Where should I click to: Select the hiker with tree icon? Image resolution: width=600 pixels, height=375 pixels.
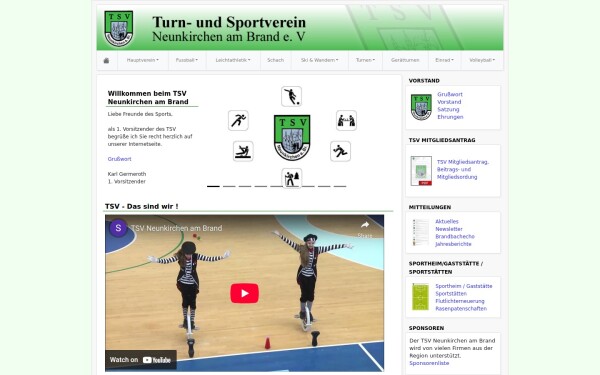[292, 178]
